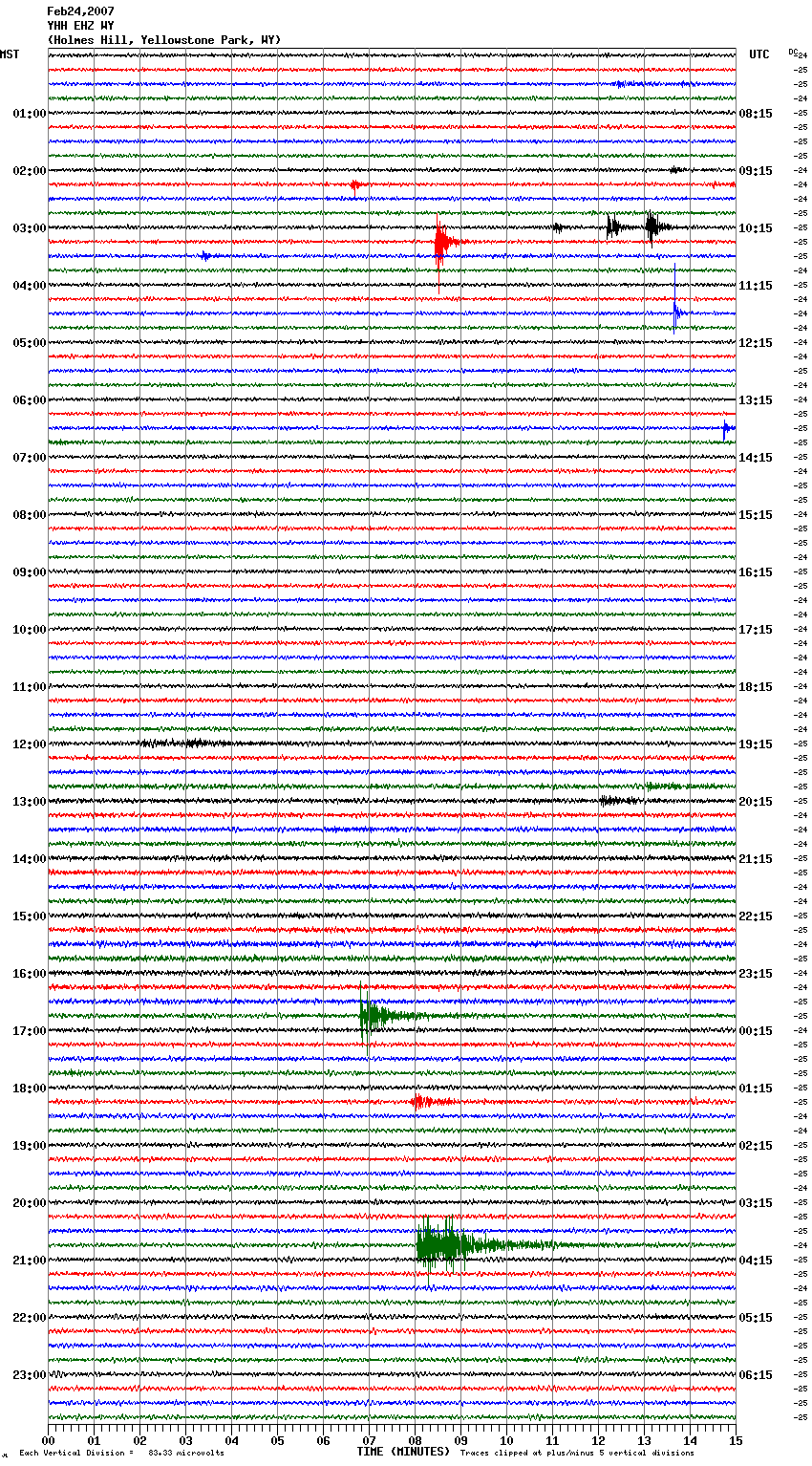Click the "15:00" MST time label
Screen dimensions: 812x1466
click(x=30, y=916)
